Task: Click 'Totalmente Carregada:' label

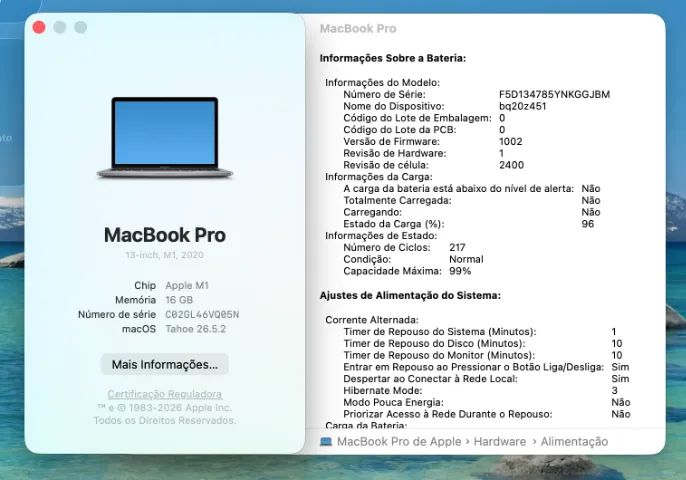Action: [x=397, y=200]
